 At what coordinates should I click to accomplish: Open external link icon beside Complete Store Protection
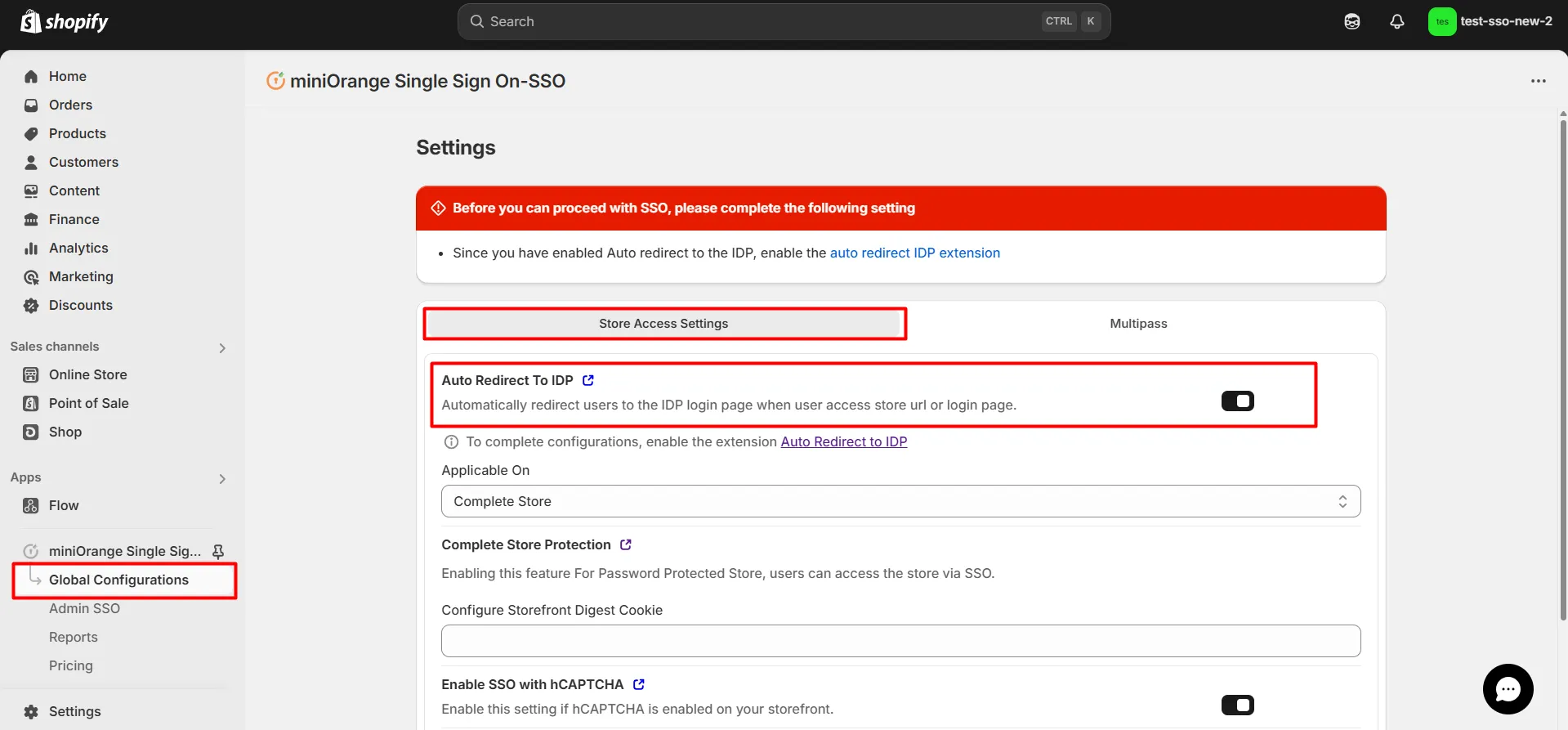pos(626,544)
